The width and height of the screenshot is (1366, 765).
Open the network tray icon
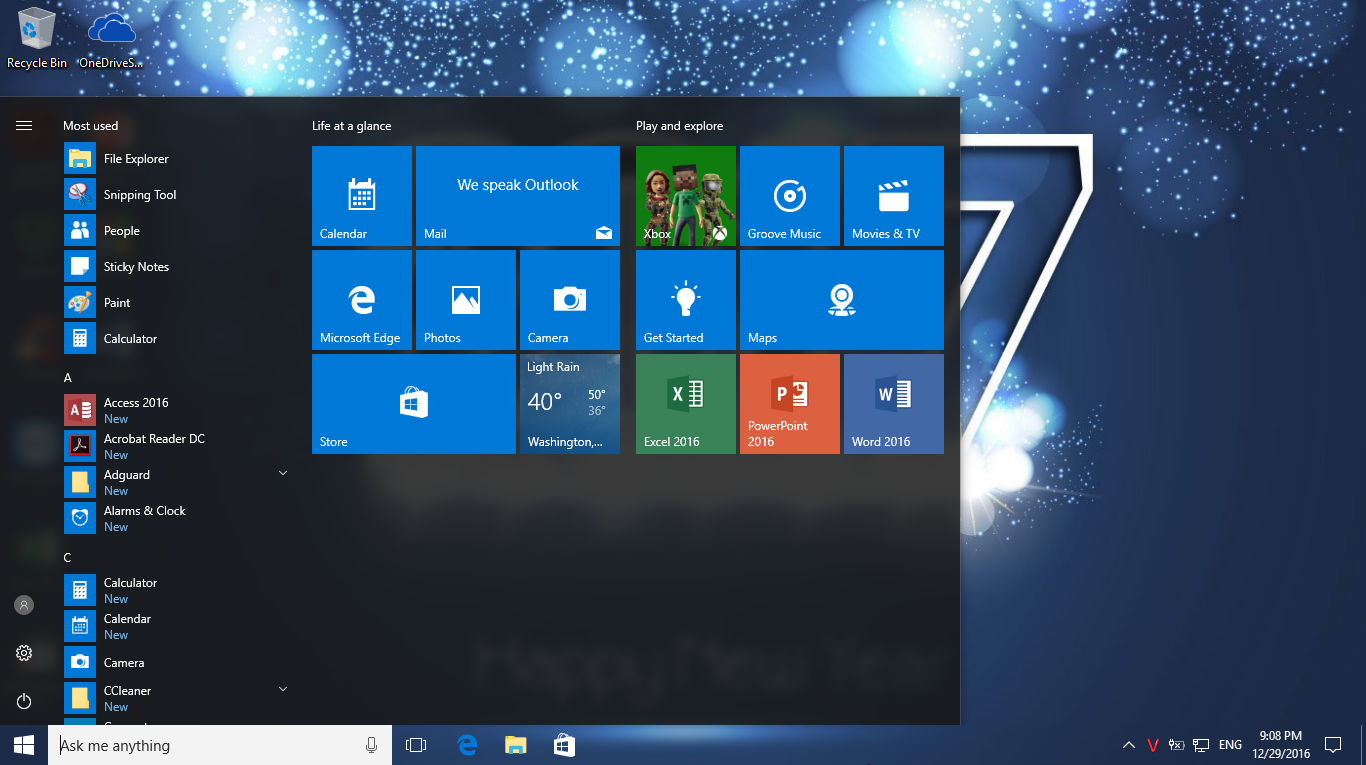pos(1201,745)
